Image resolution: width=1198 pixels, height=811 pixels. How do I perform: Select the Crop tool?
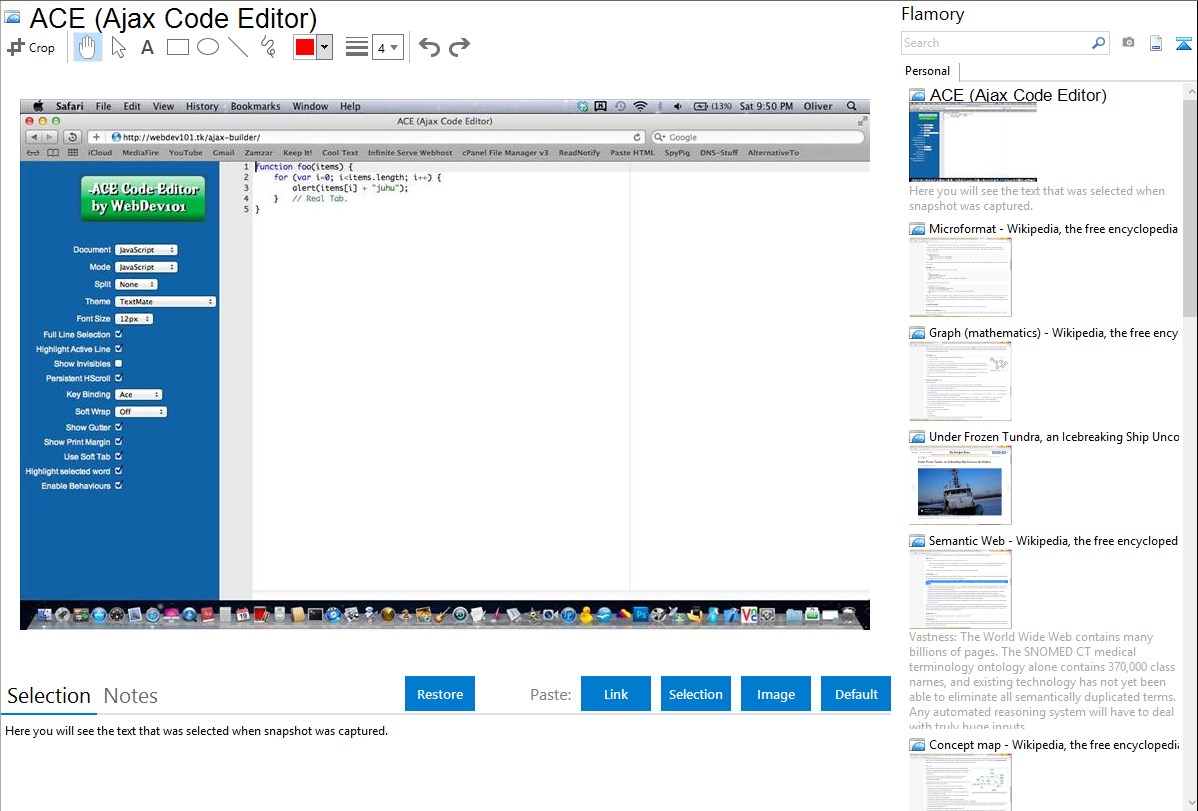coord(31,47)
